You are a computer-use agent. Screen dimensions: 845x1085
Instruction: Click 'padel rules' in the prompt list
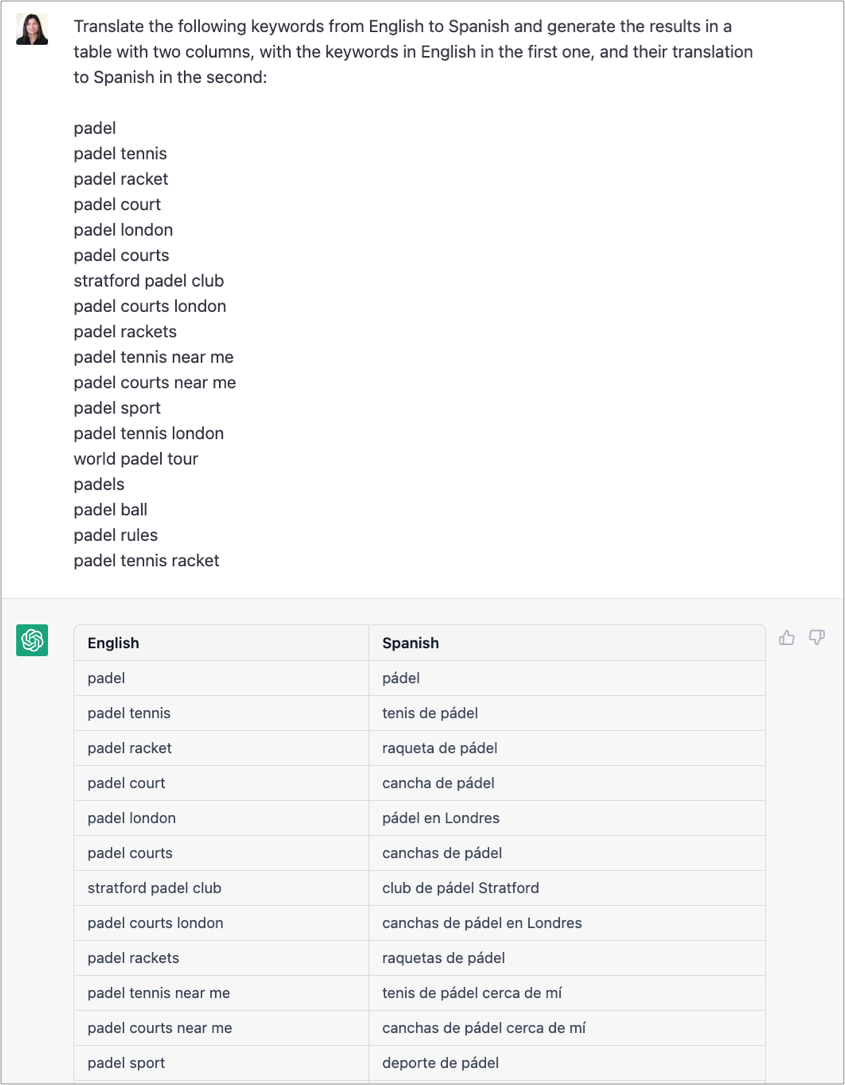(x=116, y=535)
